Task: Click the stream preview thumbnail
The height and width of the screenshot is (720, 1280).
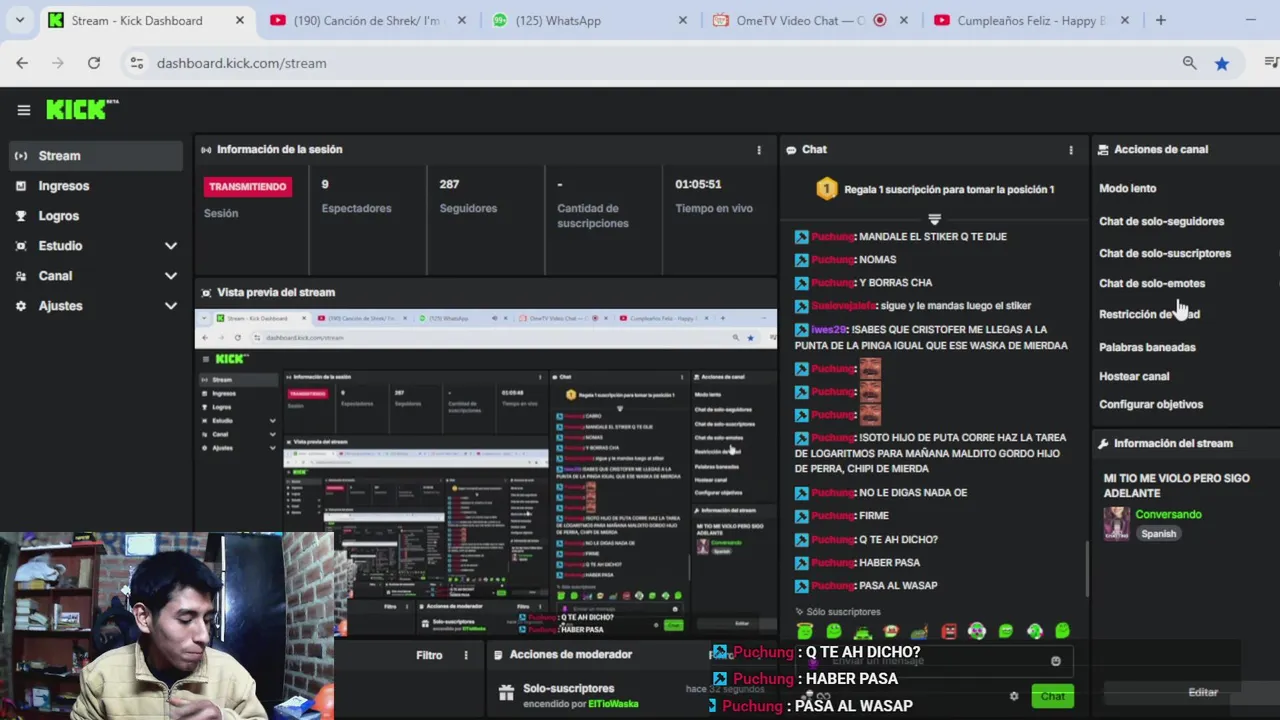Action: 485,470
